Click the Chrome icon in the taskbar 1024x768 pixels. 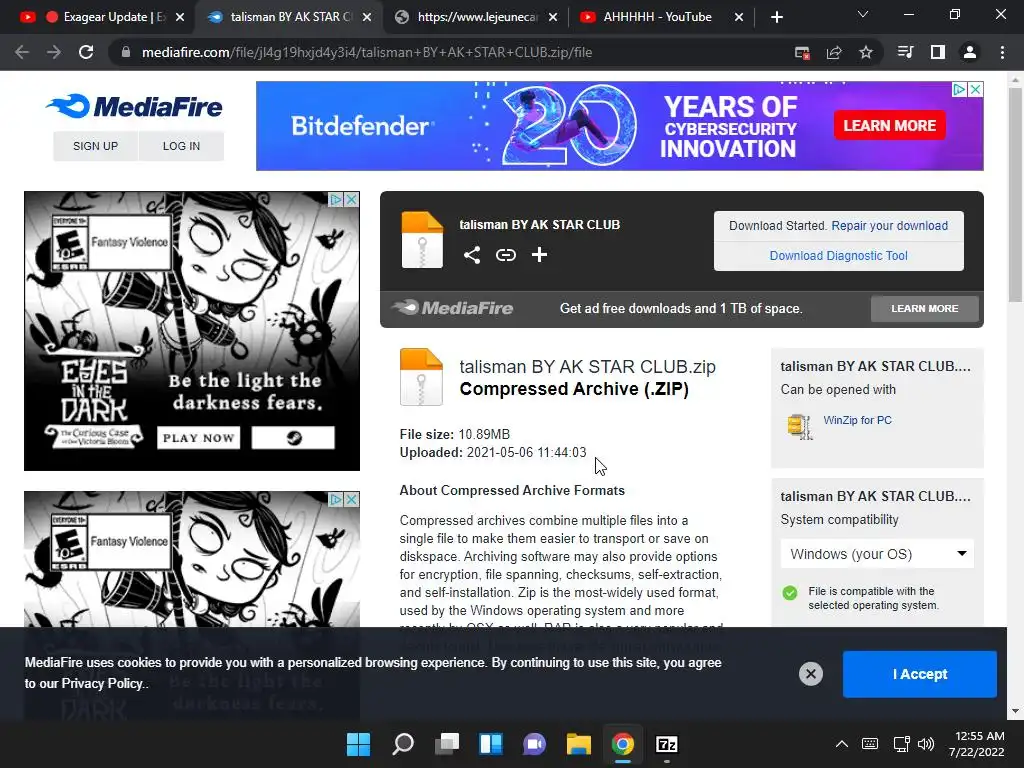(x=623, y=744)
